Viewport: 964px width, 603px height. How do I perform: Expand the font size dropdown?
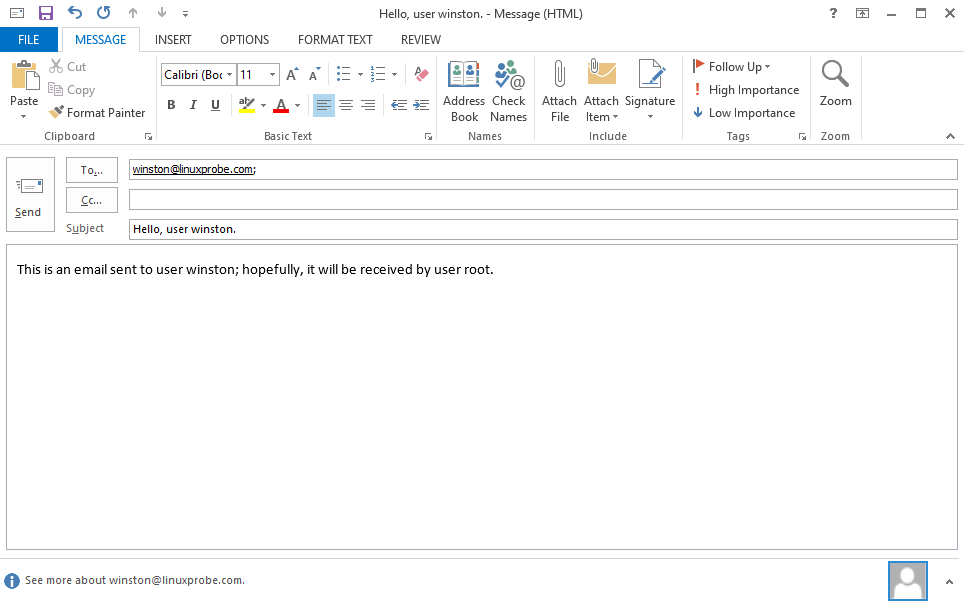tap(273, 75)
